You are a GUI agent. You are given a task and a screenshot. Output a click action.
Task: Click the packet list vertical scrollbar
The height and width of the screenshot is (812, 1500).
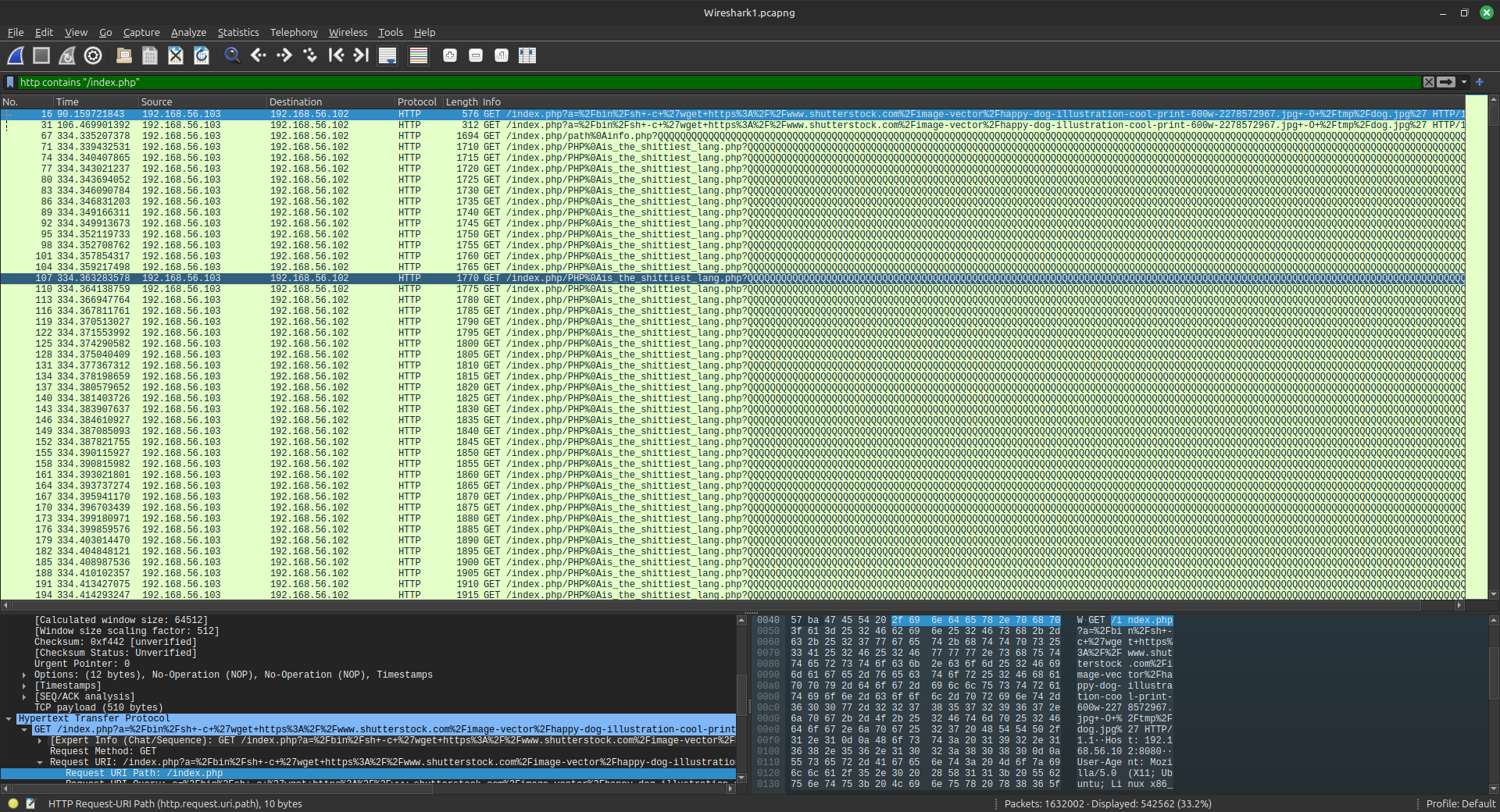tap(1494, 347)
